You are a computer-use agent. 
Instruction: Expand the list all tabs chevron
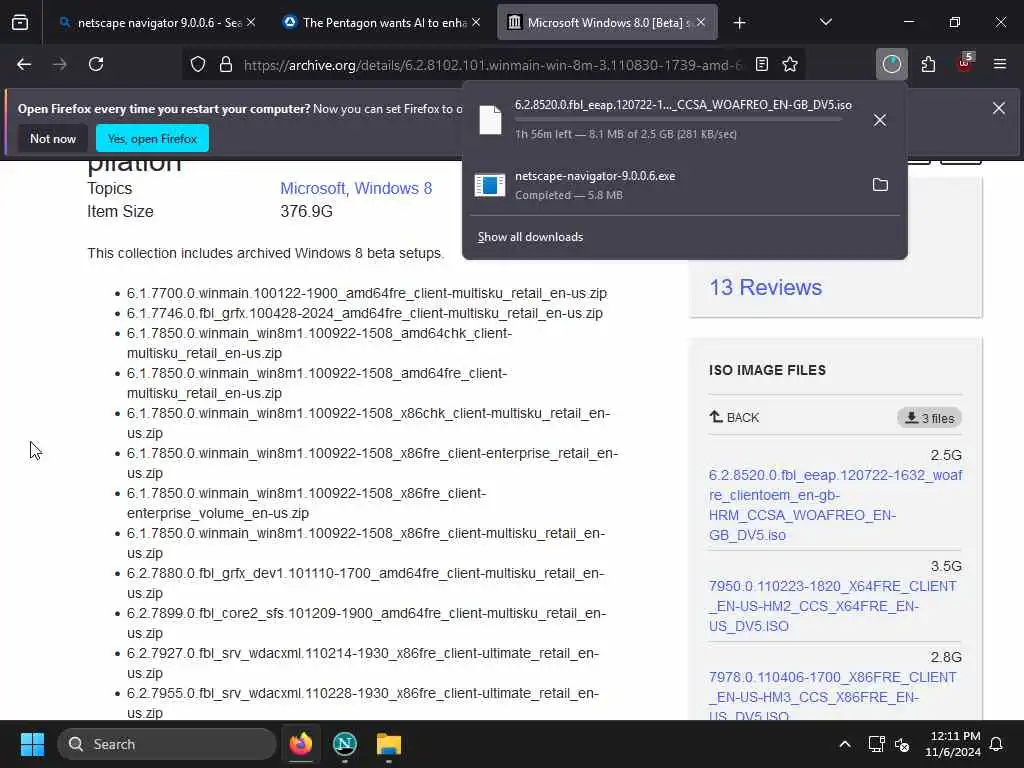825,22
